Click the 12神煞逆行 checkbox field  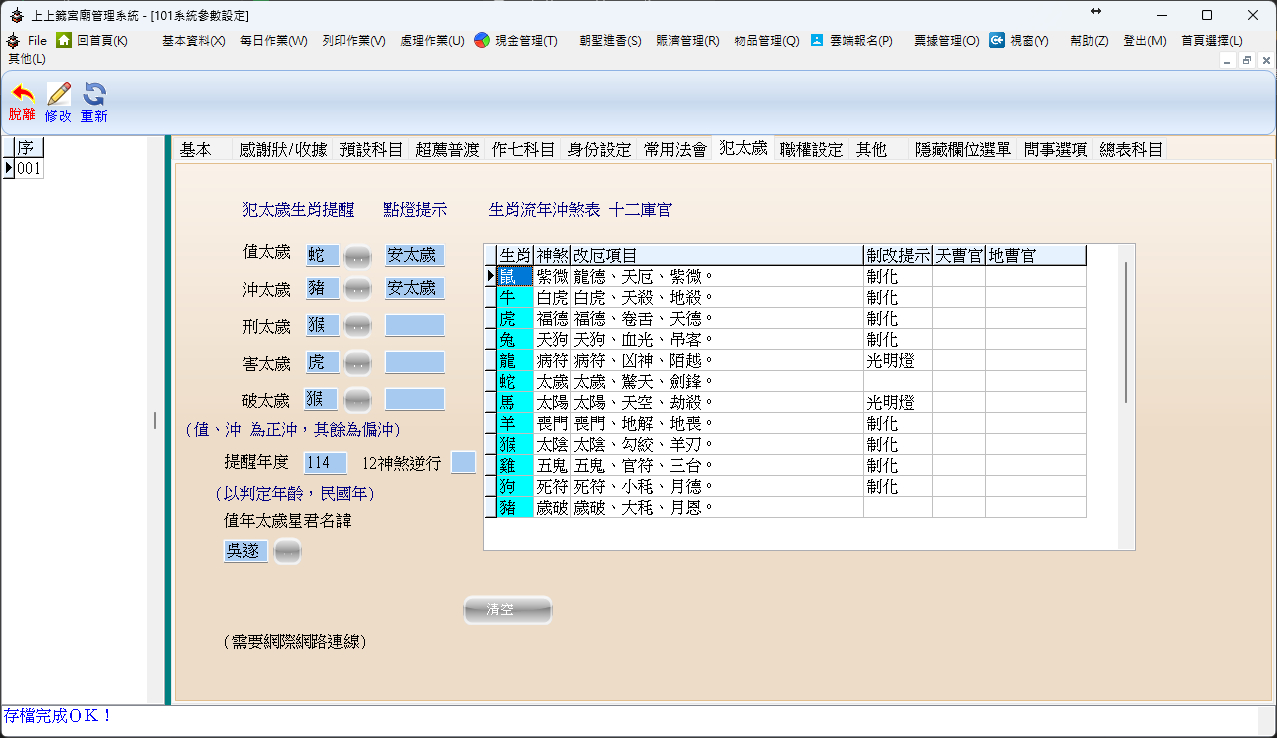pyautogui.click(x=463, y=463)
